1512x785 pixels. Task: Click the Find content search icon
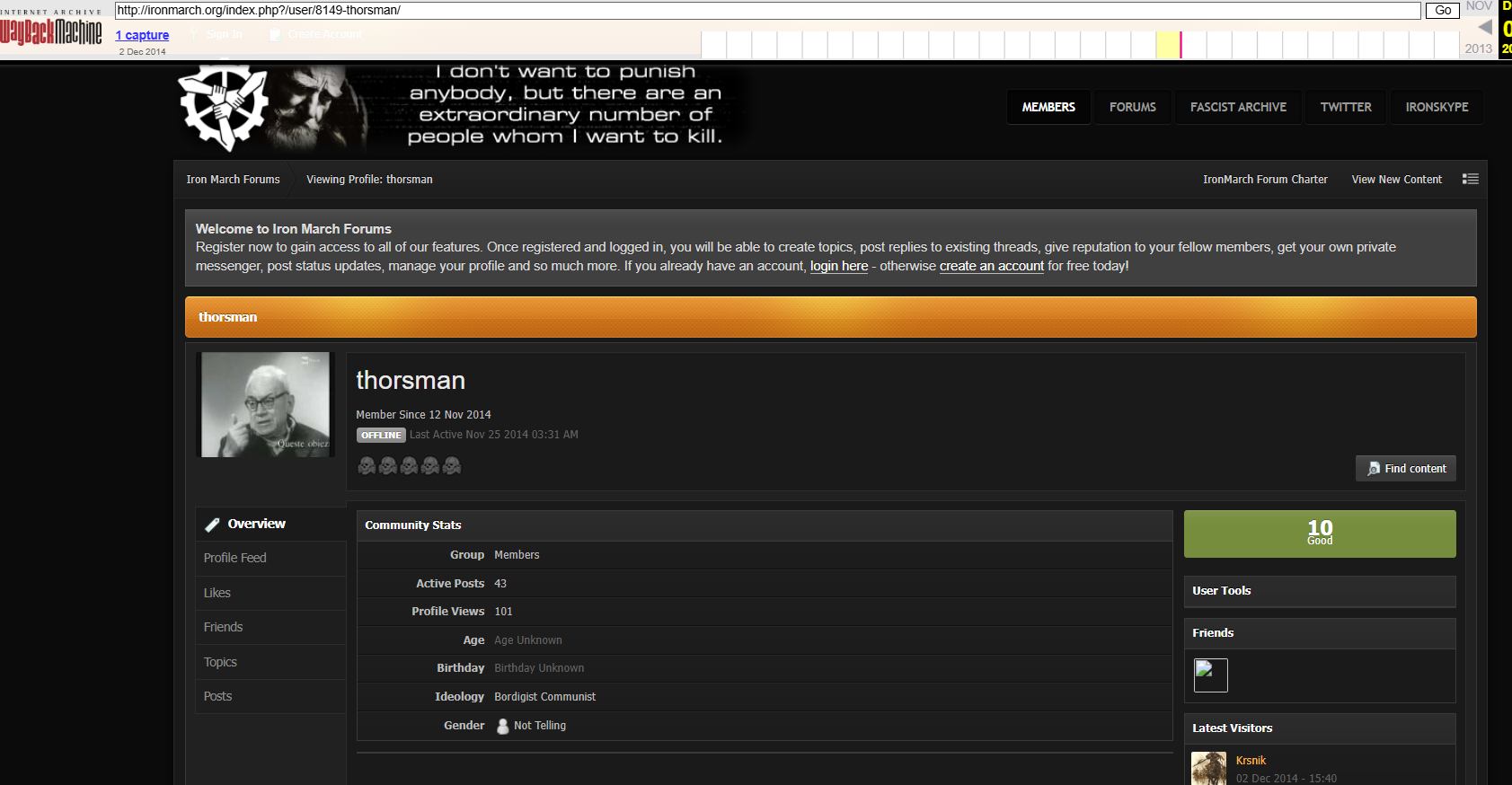(x=1374, y=469)
